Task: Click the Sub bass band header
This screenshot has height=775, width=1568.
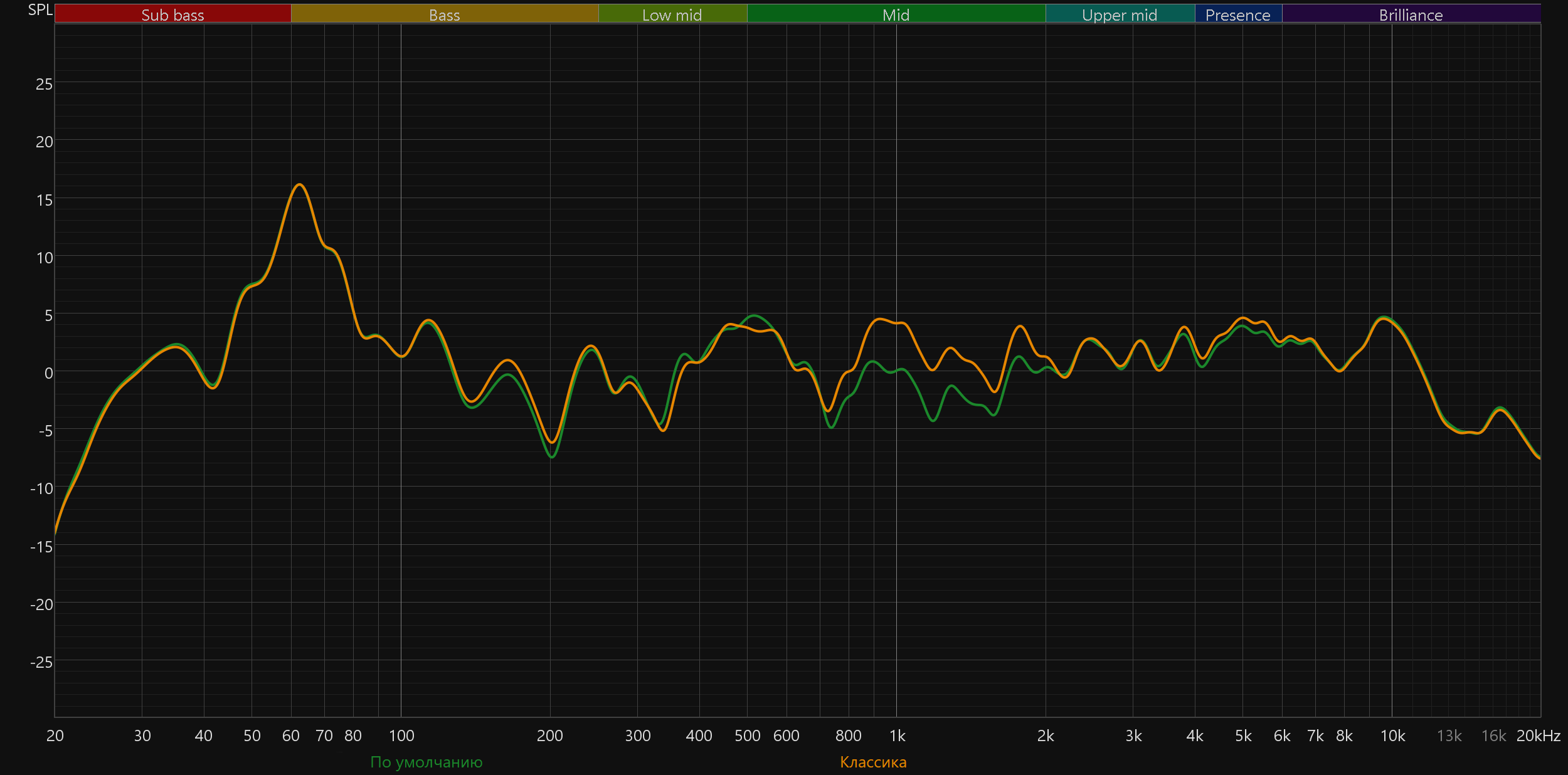Action: tap(172, 14)
